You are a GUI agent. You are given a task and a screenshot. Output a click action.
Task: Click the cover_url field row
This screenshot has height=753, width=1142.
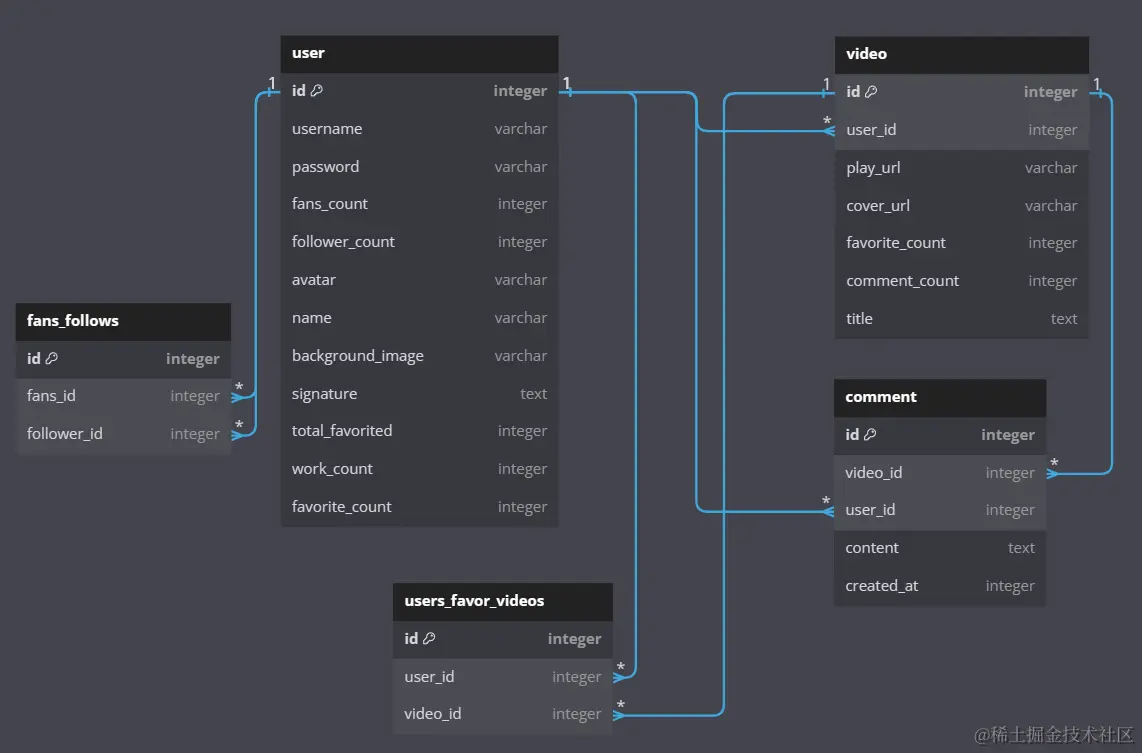[x=961, y=206]
